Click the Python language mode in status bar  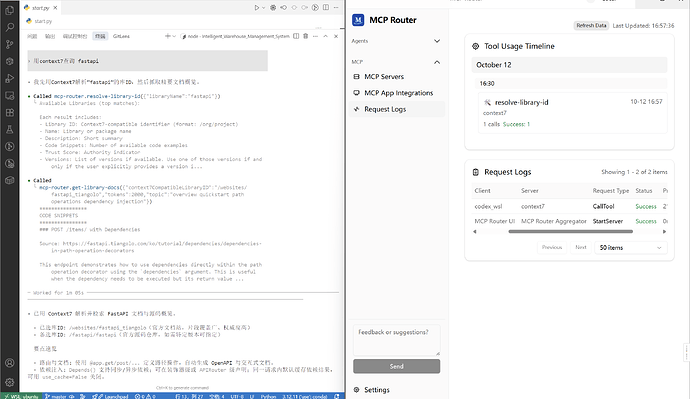(x=268, y=396)
